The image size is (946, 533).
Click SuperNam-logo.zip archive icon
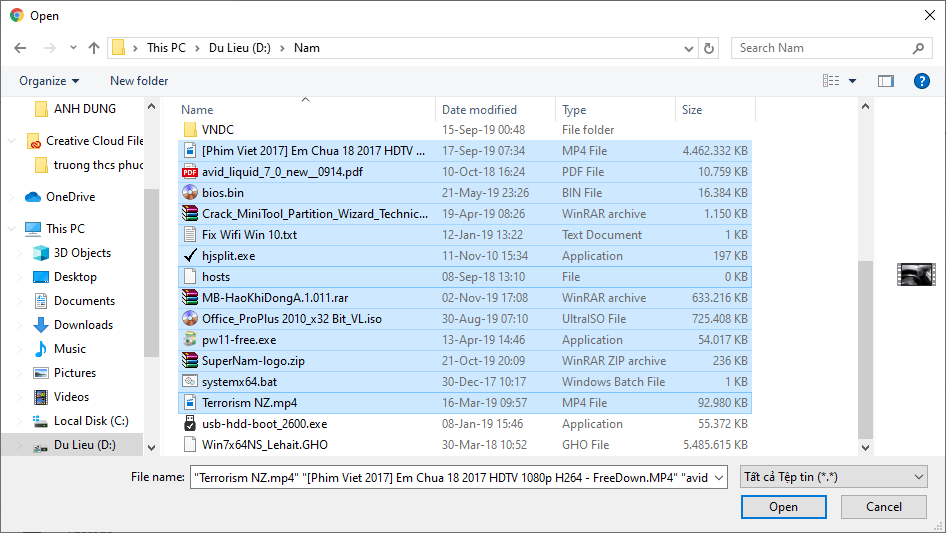click(190, 361)
